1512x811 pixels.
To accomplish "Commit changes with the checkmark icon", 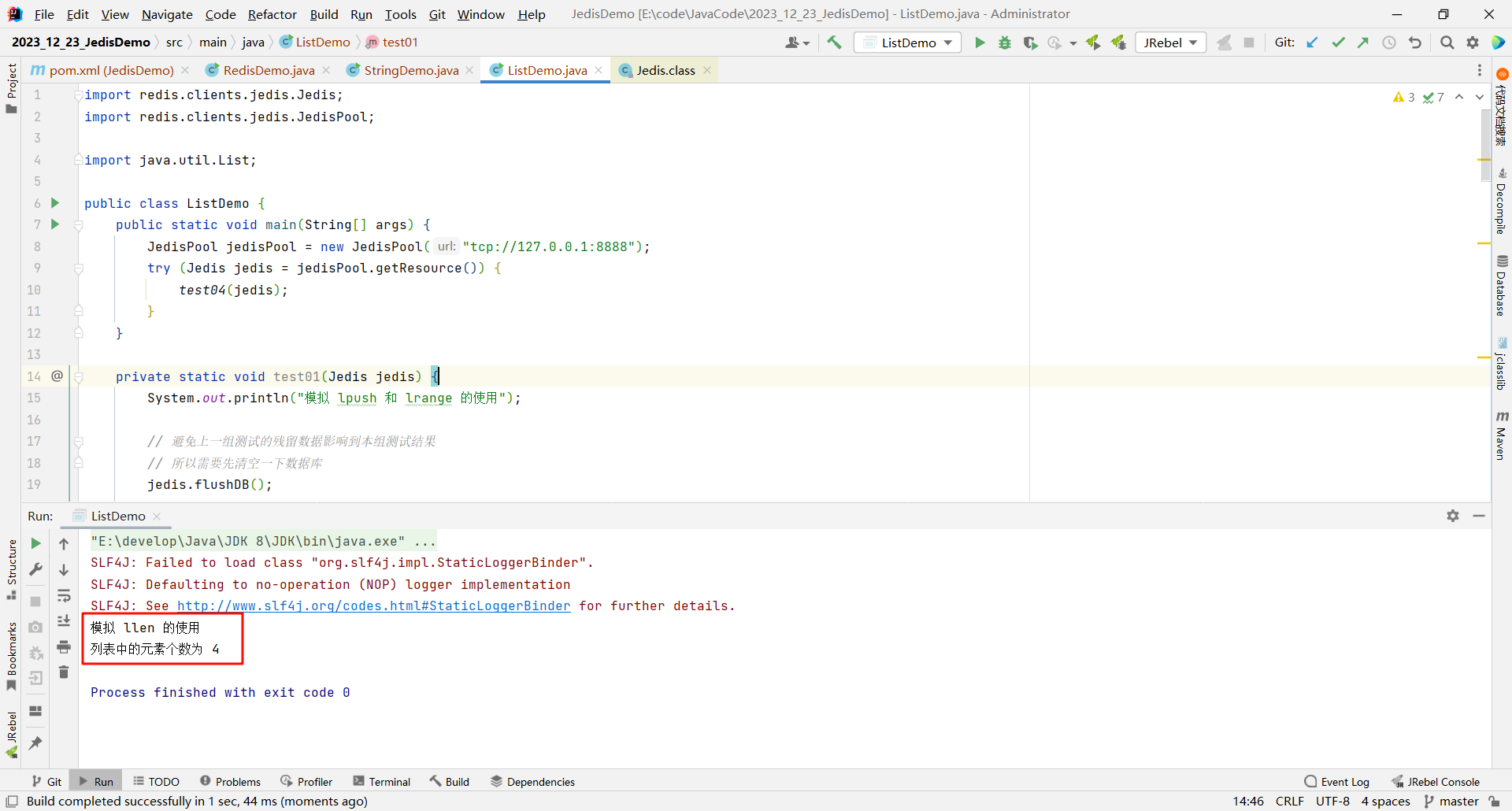I will click(1338, 43).
